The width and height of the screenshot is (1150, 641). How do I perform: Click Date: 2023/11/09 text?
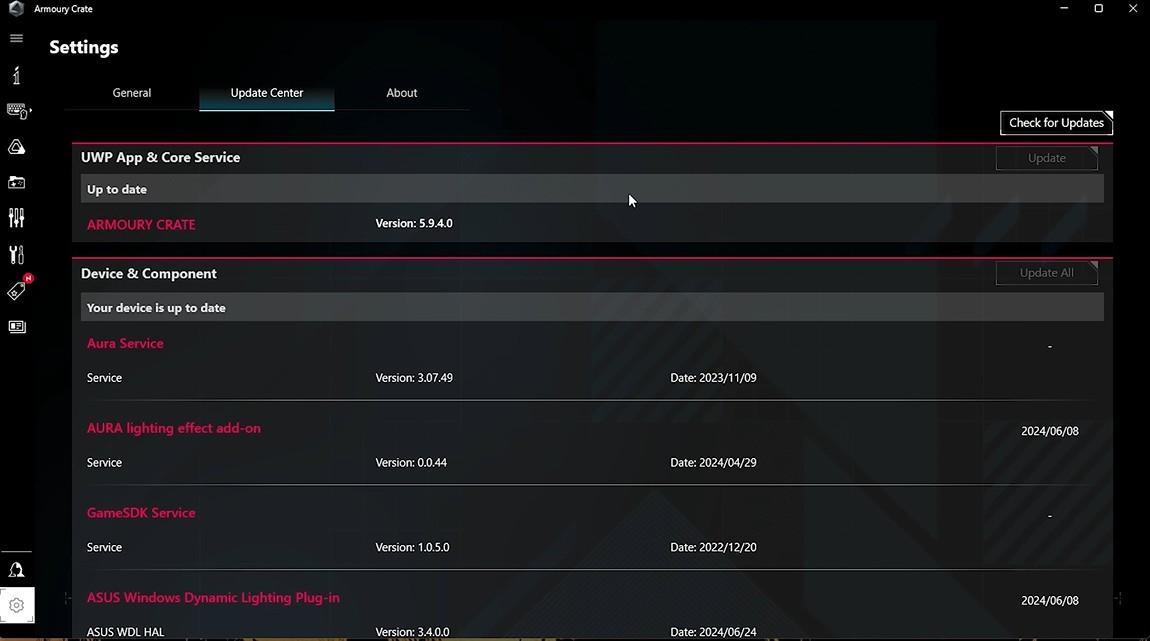[713, 378]
